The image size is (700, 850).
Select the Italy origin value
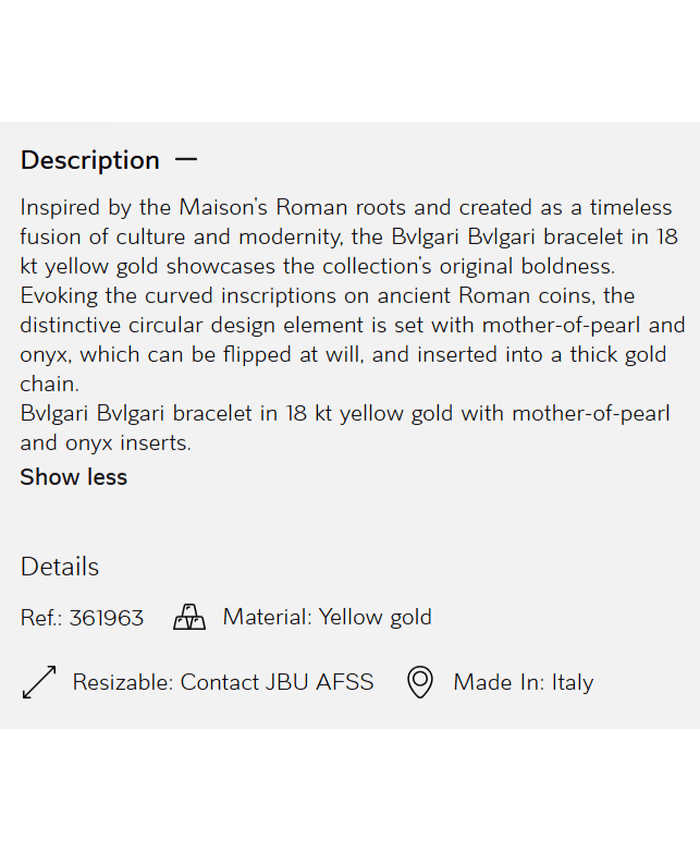coord(573,682)
